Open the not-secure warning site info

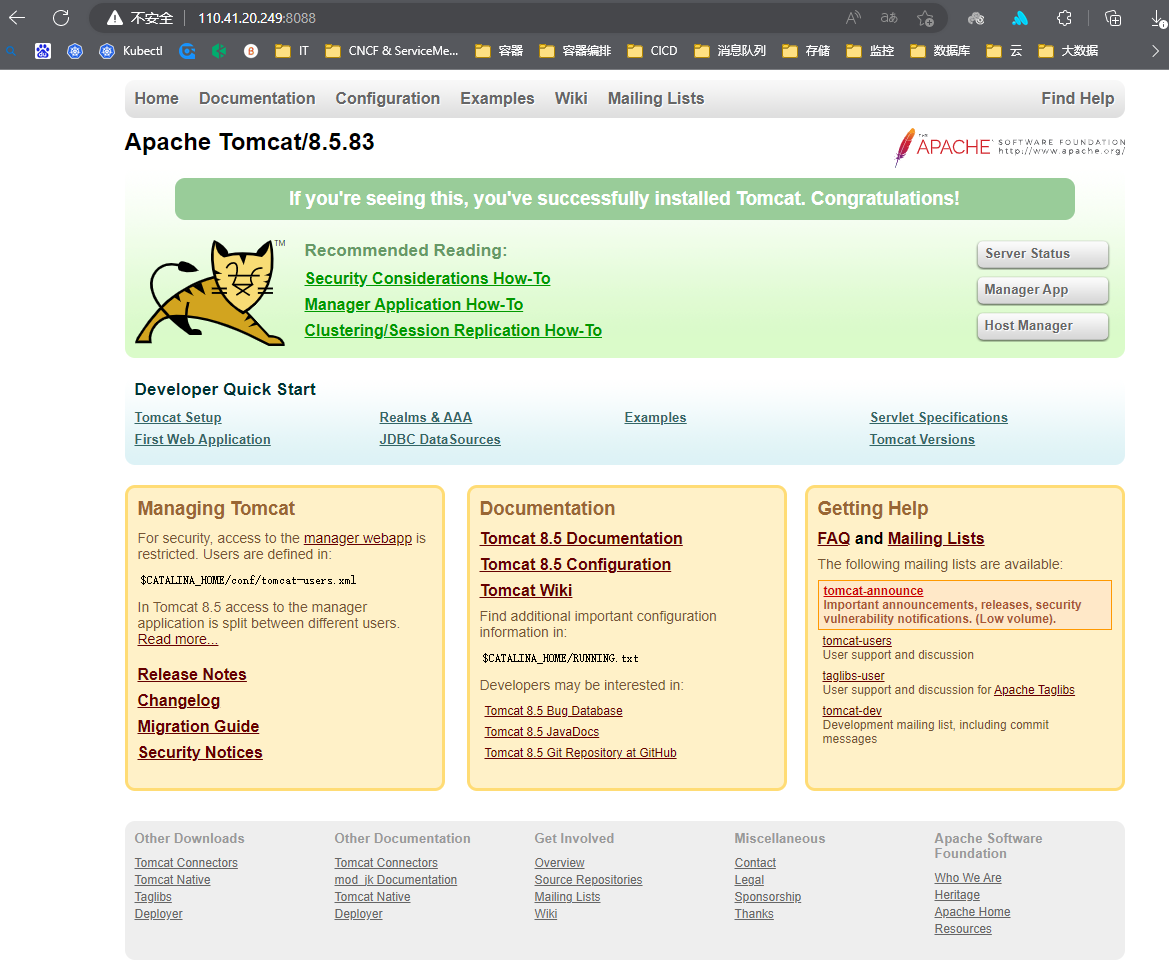pos(140,18)
